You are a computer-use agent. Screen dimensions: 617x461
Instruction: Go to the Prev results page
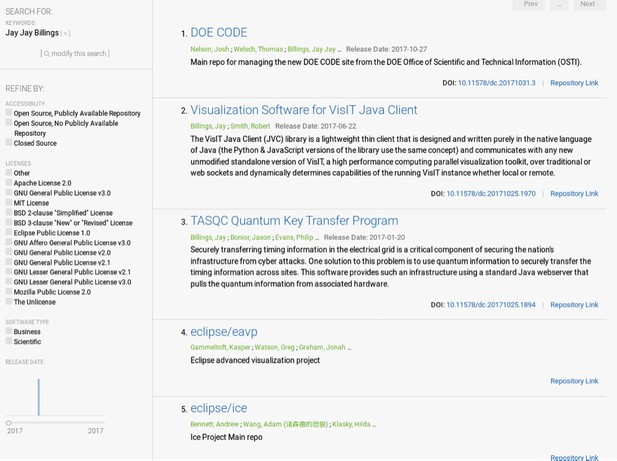coord(528,4)
